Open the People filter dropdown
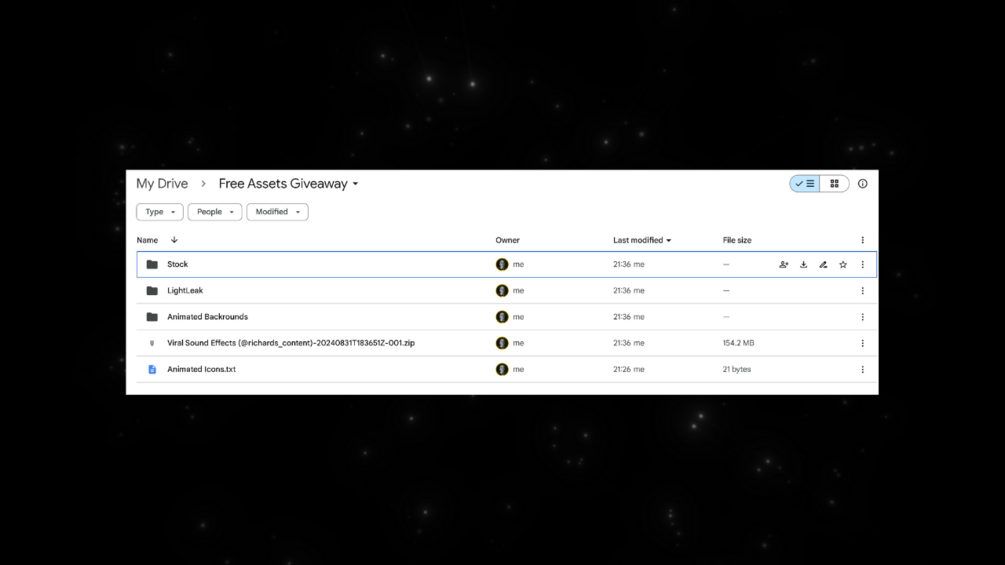Screen dimensions: 1005x565 click(x=215, y=212)
